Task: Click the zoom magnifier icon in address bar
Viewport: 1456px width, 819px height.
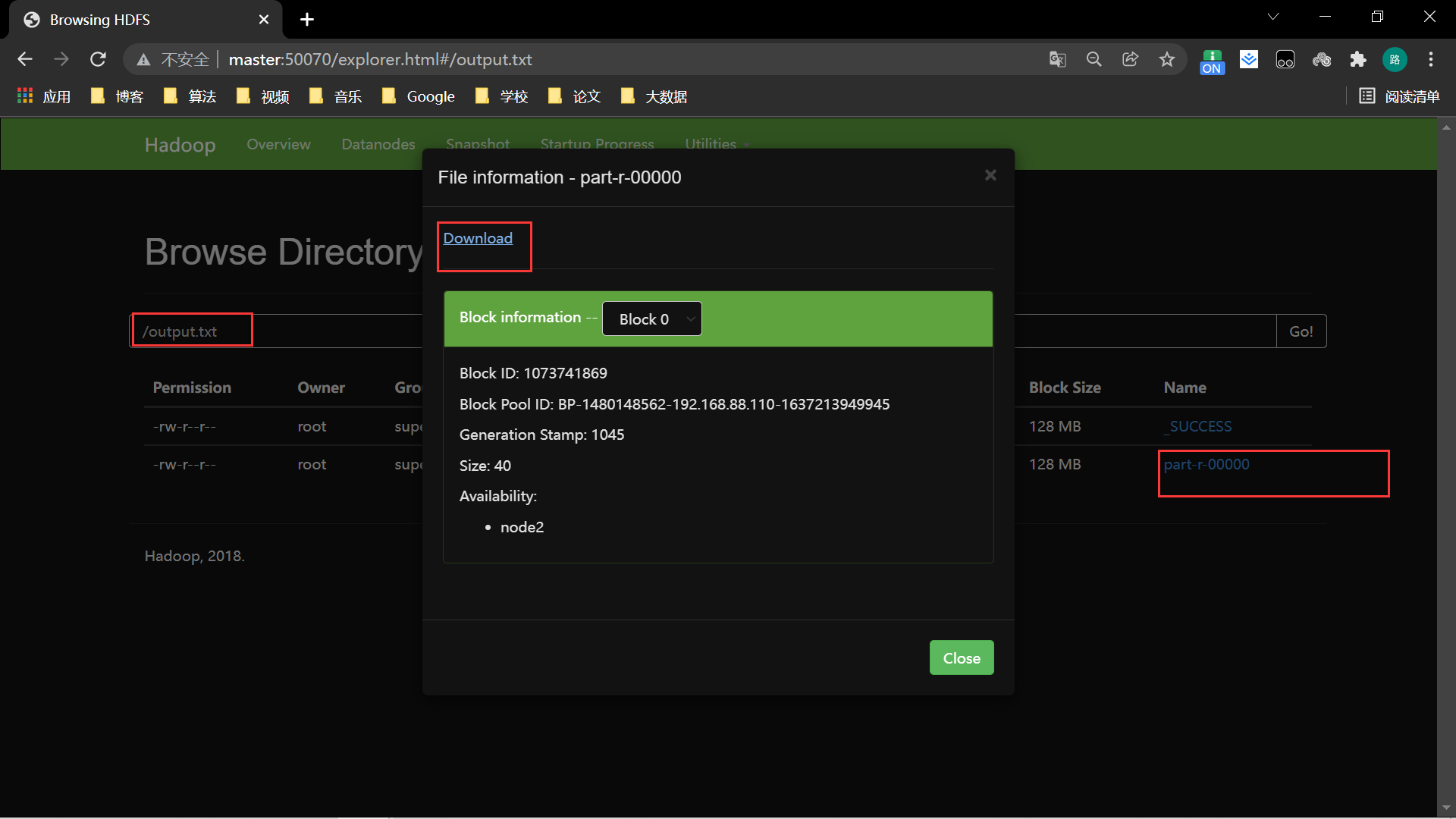Action: point(1094,59)
